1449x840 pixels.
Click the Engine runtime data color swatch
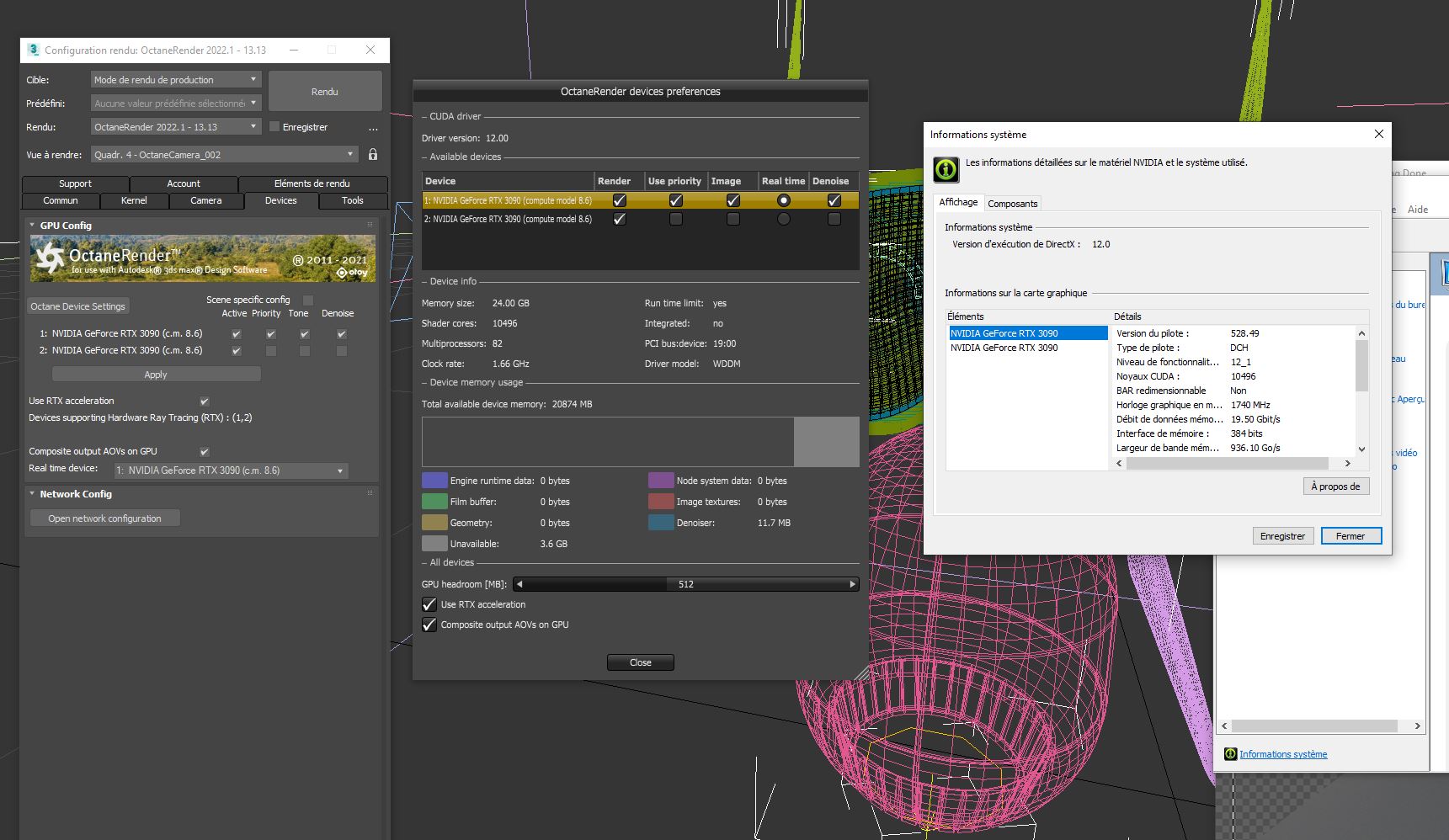(x=434, y=481)
